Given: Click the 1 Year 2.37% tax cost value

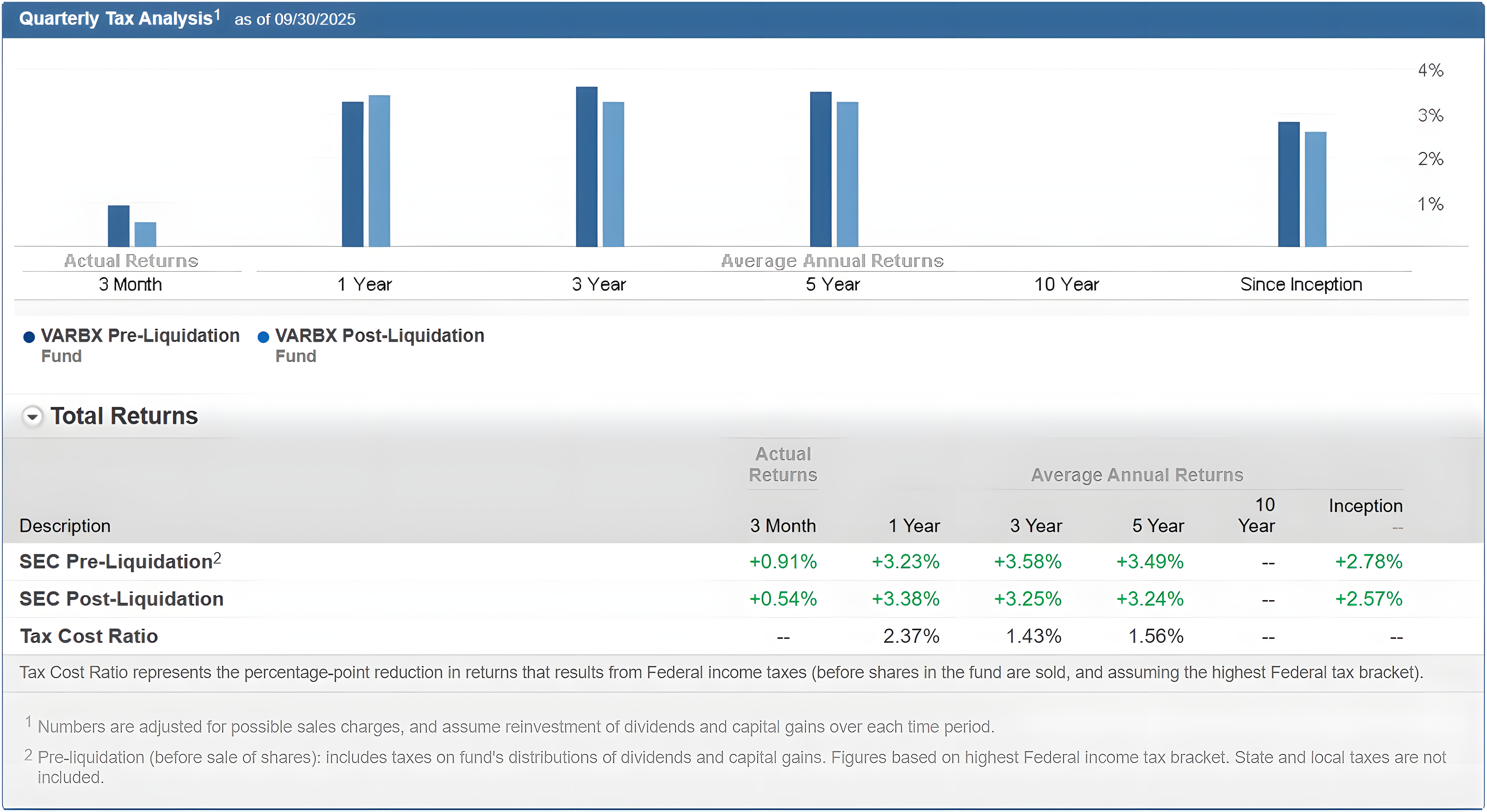Looking at the screenshot, I should click(x=911, y=636).
